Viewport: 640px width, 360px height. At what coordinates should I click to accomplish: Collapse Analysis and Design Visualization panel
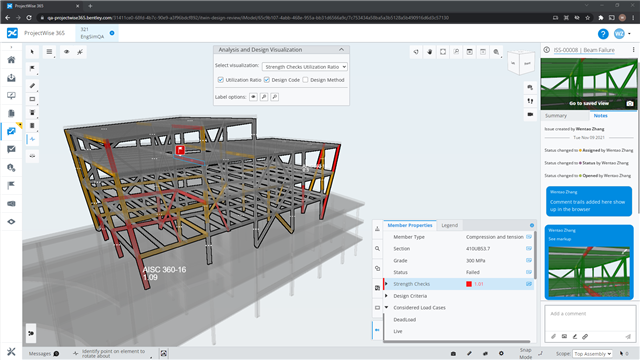coord(341,49)
